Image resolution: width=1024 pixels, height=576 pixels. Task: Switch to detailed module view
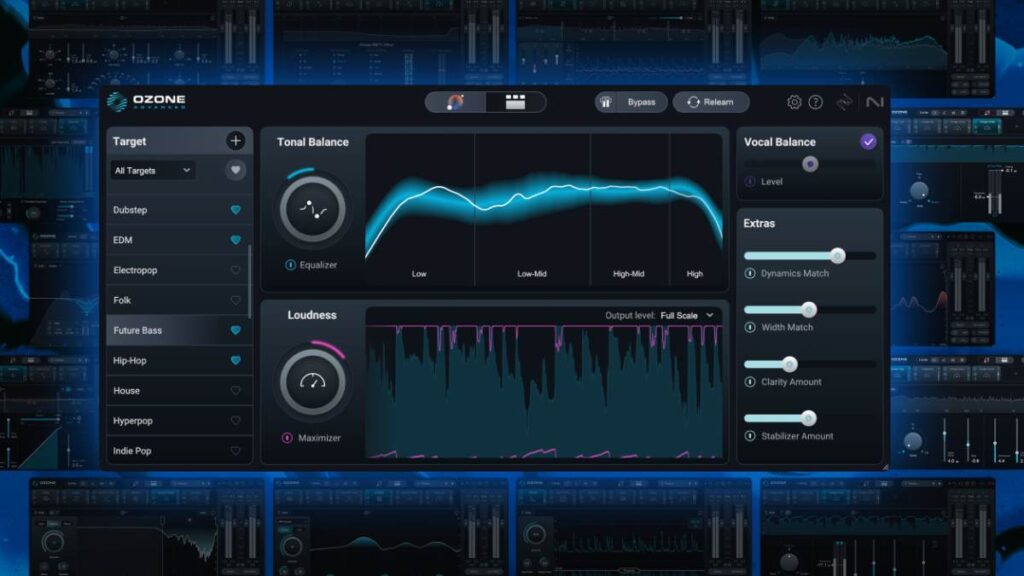(x=515, y=102)
